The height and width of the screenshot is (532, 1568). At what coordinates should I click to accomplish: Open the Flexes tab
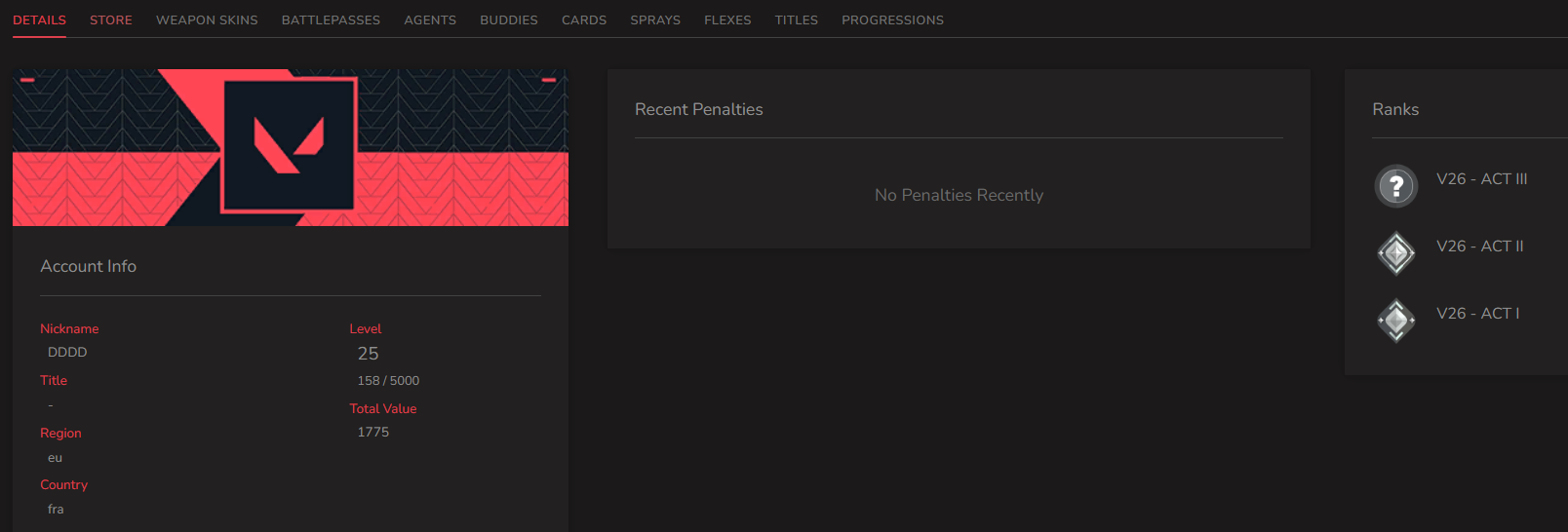tap(727, 19)
